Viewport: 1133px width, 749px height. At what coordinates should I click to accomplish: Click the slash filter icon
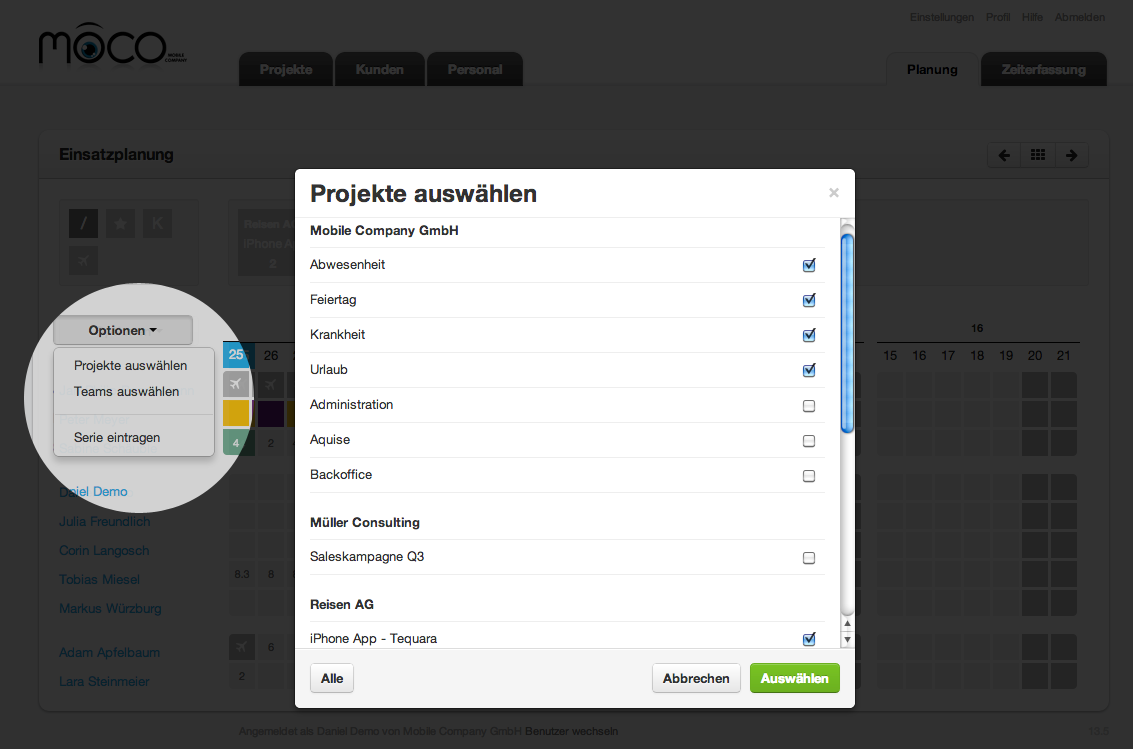point(84,224)
